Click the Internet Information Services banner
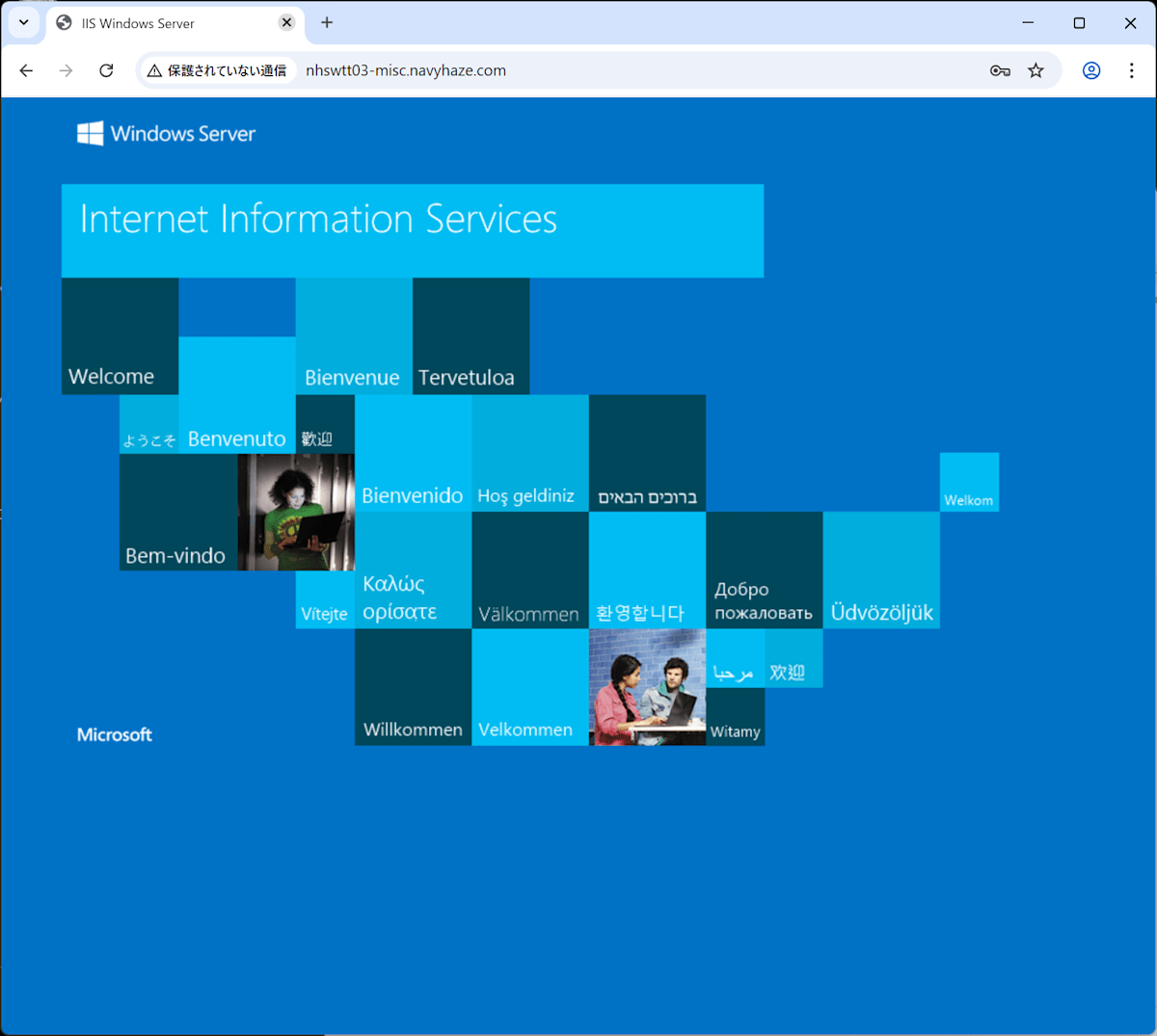The width and height of the screenshot is (1157, 1036). point(413,230)
